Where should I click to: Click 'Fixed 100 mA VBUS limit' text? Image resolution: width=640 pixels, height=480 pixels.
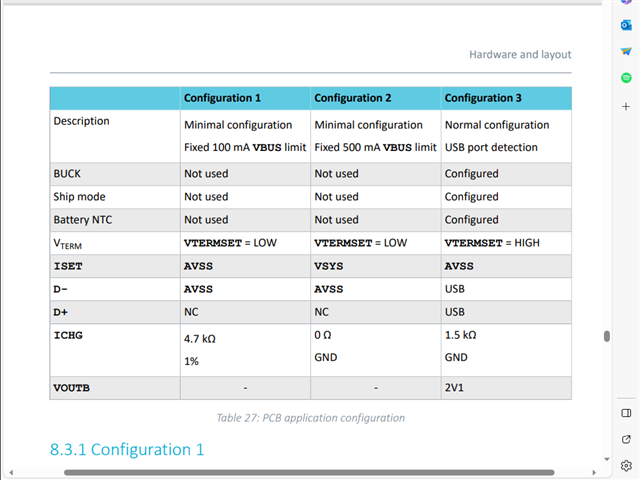[x=245, y=147]
